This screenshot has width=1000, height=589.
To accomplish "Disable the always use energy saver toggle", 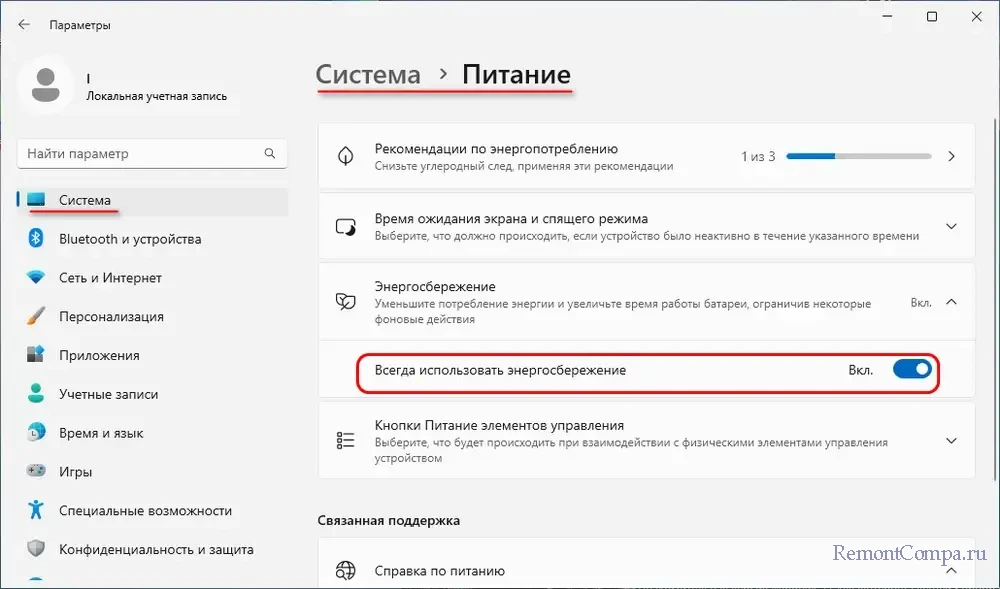I will tap(912, 370).
